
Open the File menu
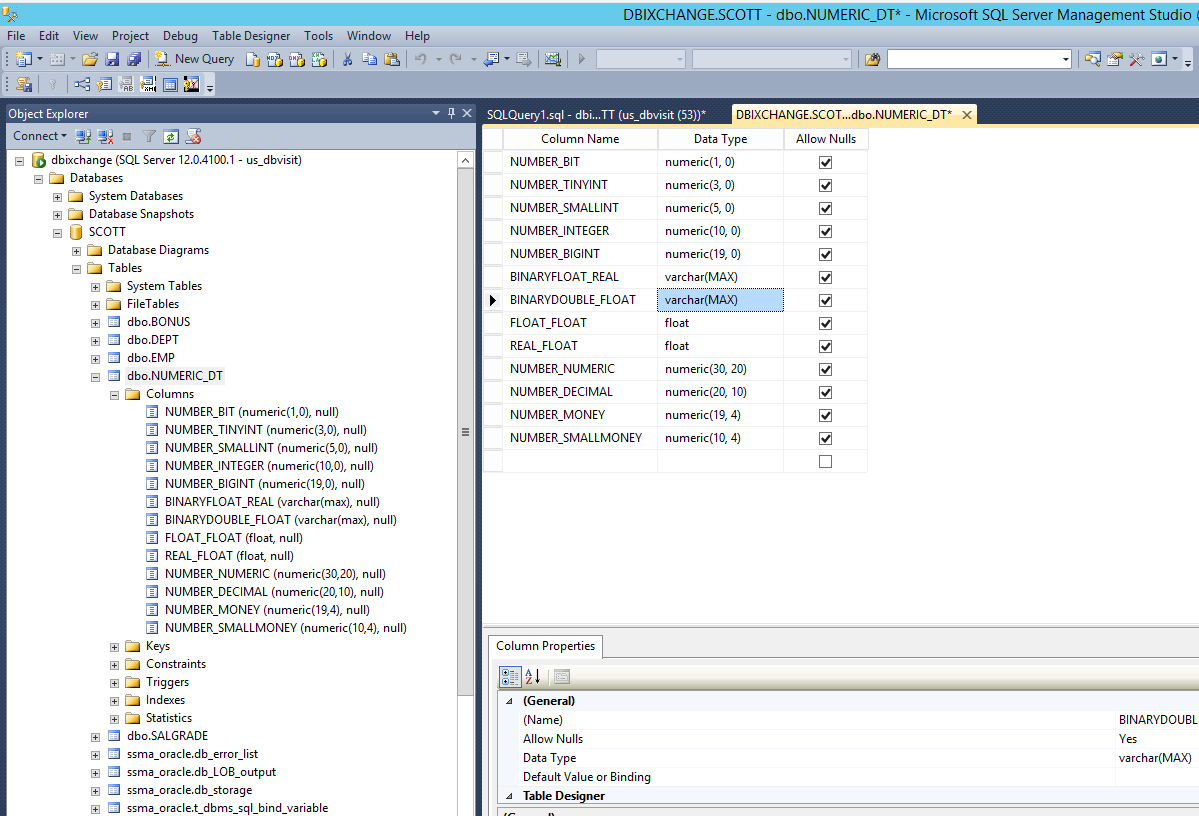click(x=16, y=36)
